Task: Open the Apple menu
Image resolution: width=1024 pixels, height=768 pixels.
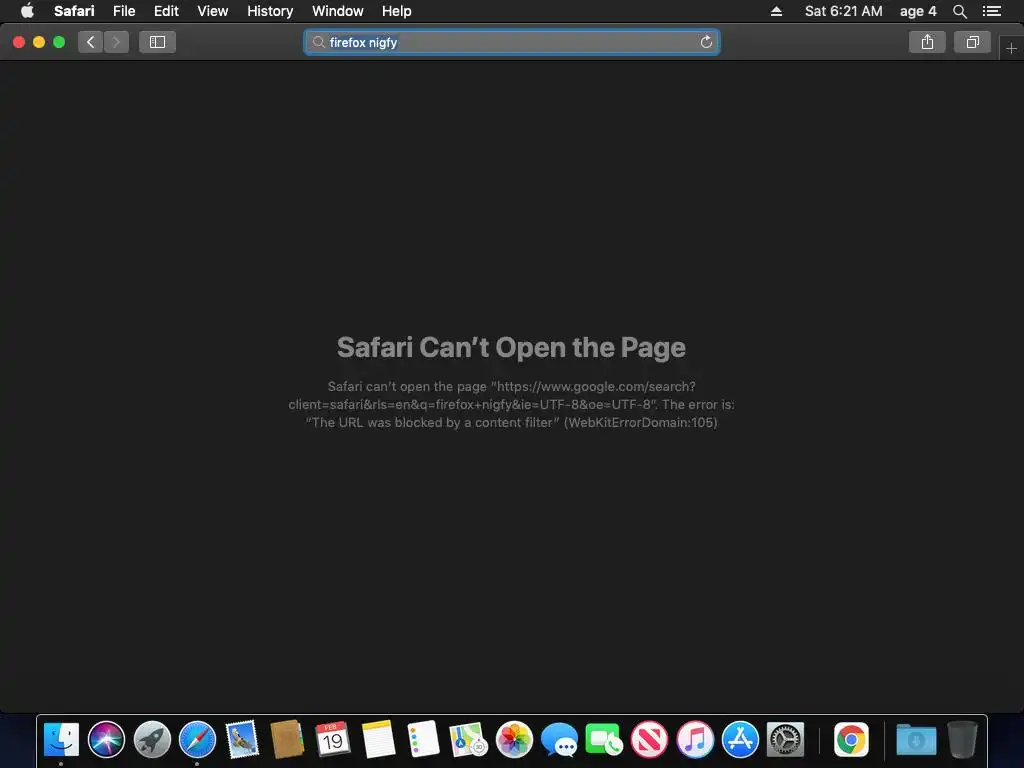Action: click(27, 11)
